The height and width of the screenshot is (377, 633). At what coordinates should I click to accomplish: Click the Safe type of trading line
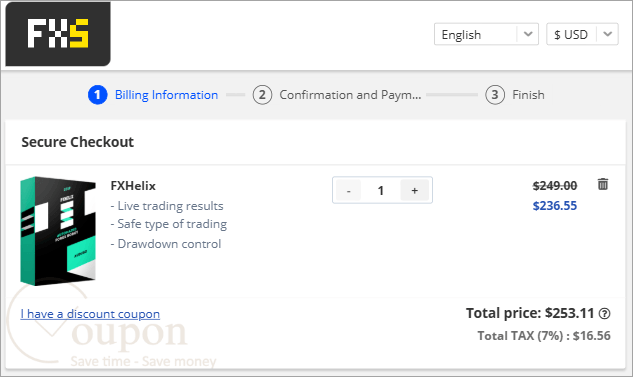[x=169, y=224]
